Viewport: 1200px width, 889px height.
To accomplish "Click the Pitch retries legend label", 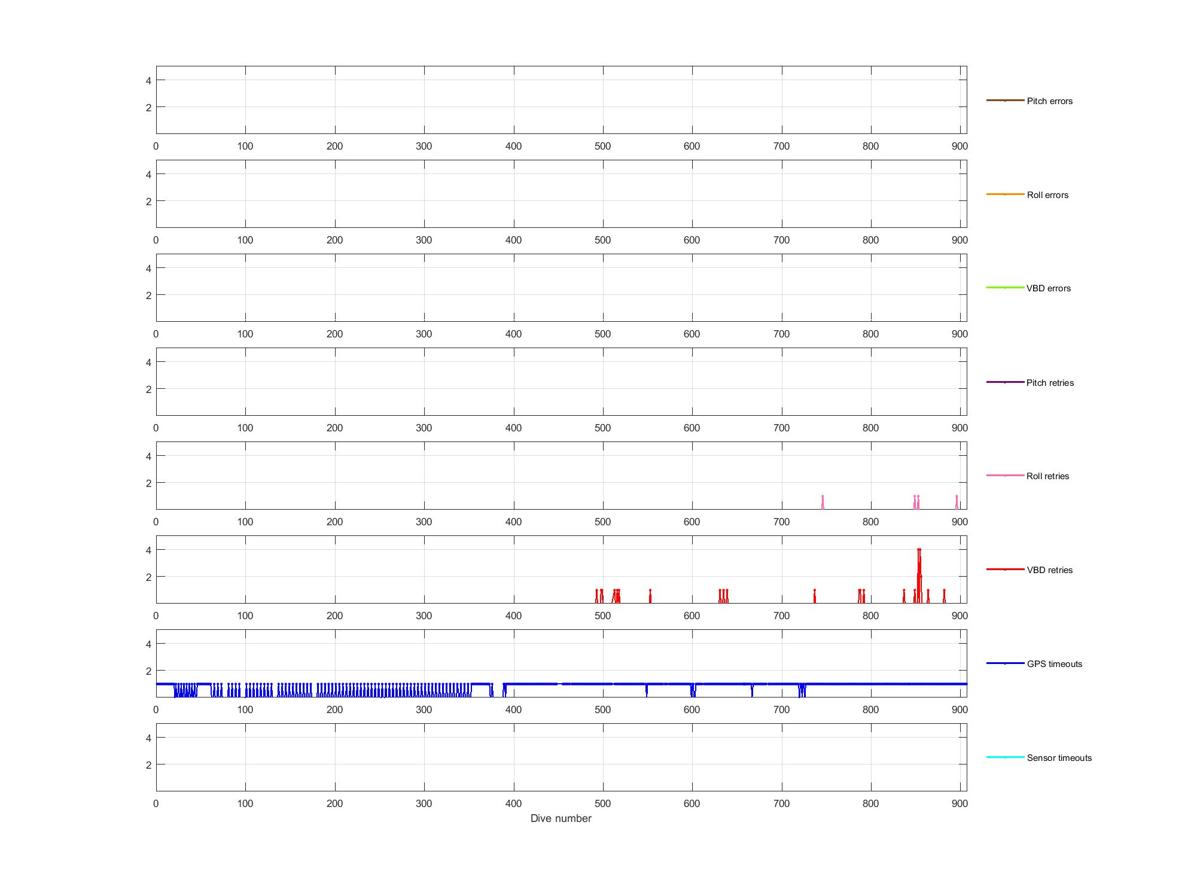I will point(1050,383).
